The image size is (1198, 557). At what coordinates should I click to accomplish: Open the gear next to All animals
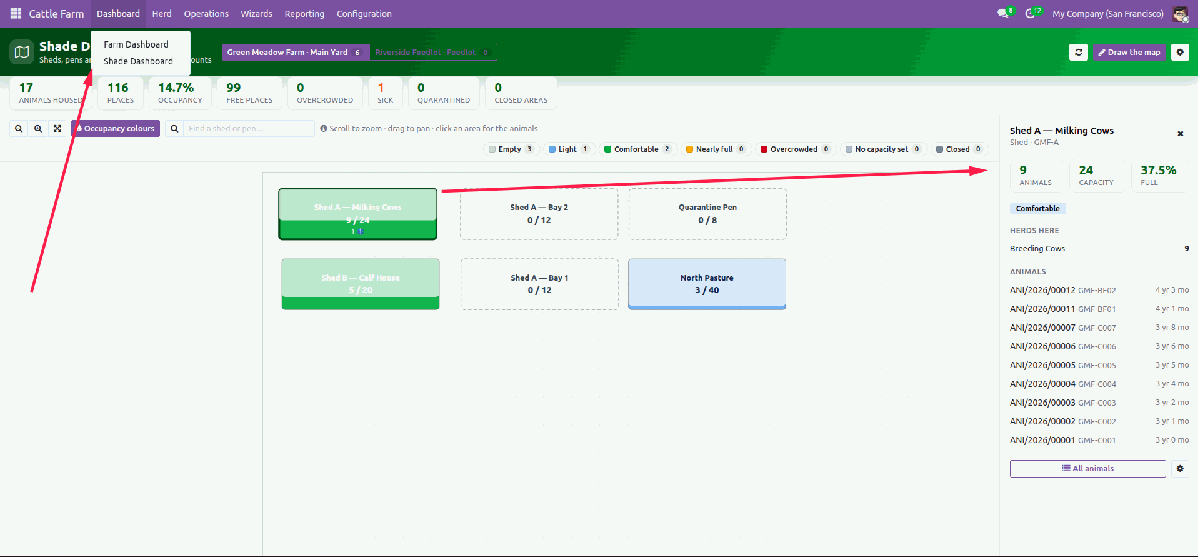coord(1180,468)
